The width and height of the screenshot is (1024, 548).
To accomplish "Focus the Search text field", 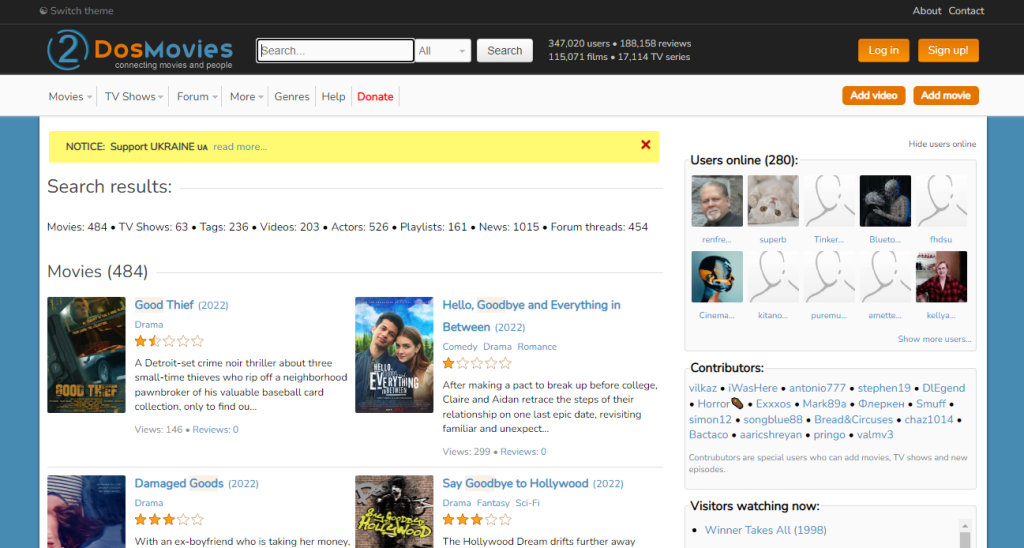I will pyautogui.click(x=335, y=50).
